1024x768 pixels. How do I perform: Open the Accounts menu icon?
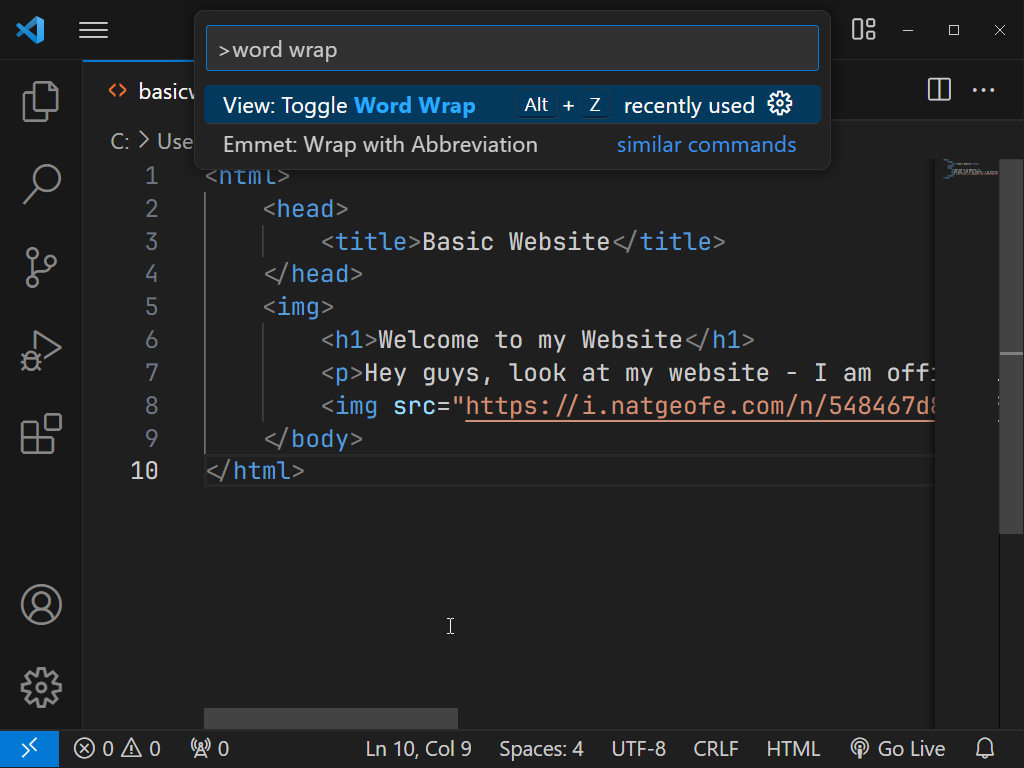[x=41, y=605]
